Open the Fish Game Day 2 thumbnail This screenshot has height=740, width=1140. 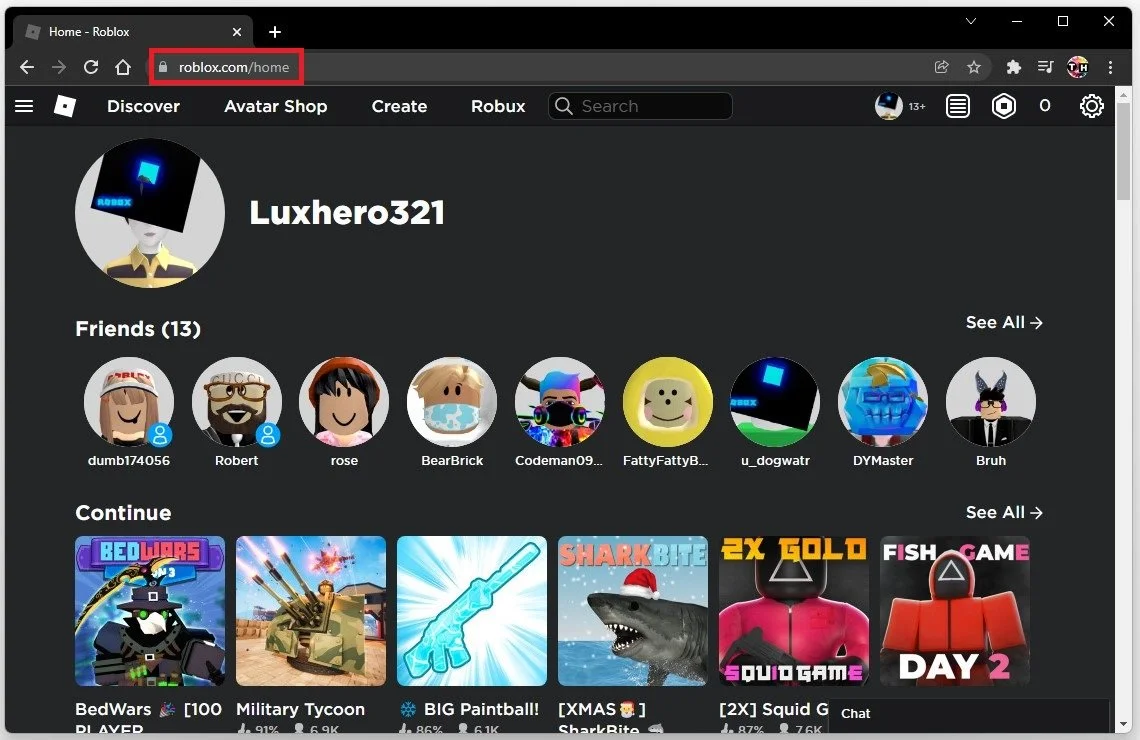[955, 611]
